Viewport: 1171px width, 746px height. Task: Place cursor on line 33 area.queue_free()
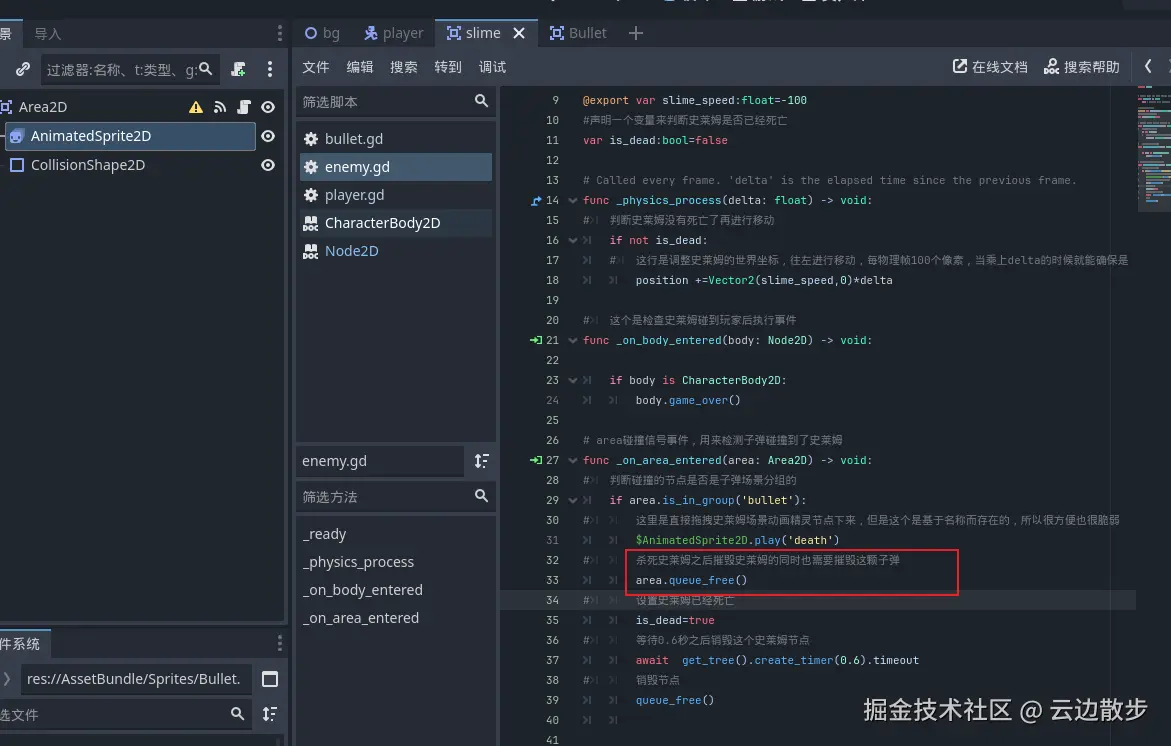pyautogui.click(x=691, y=580)
